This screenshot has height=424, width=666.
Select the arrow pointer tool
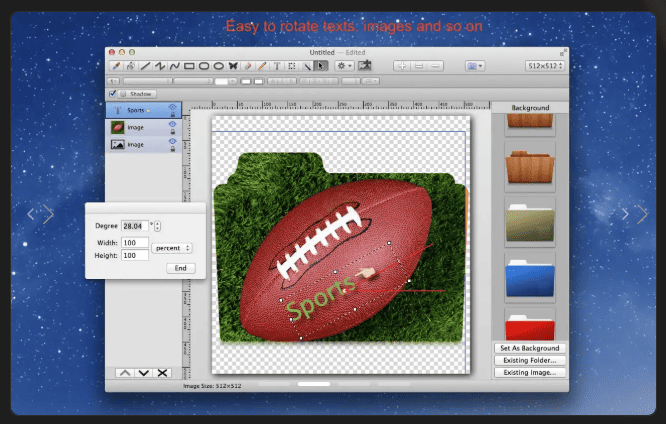click(x=321, y=66)
